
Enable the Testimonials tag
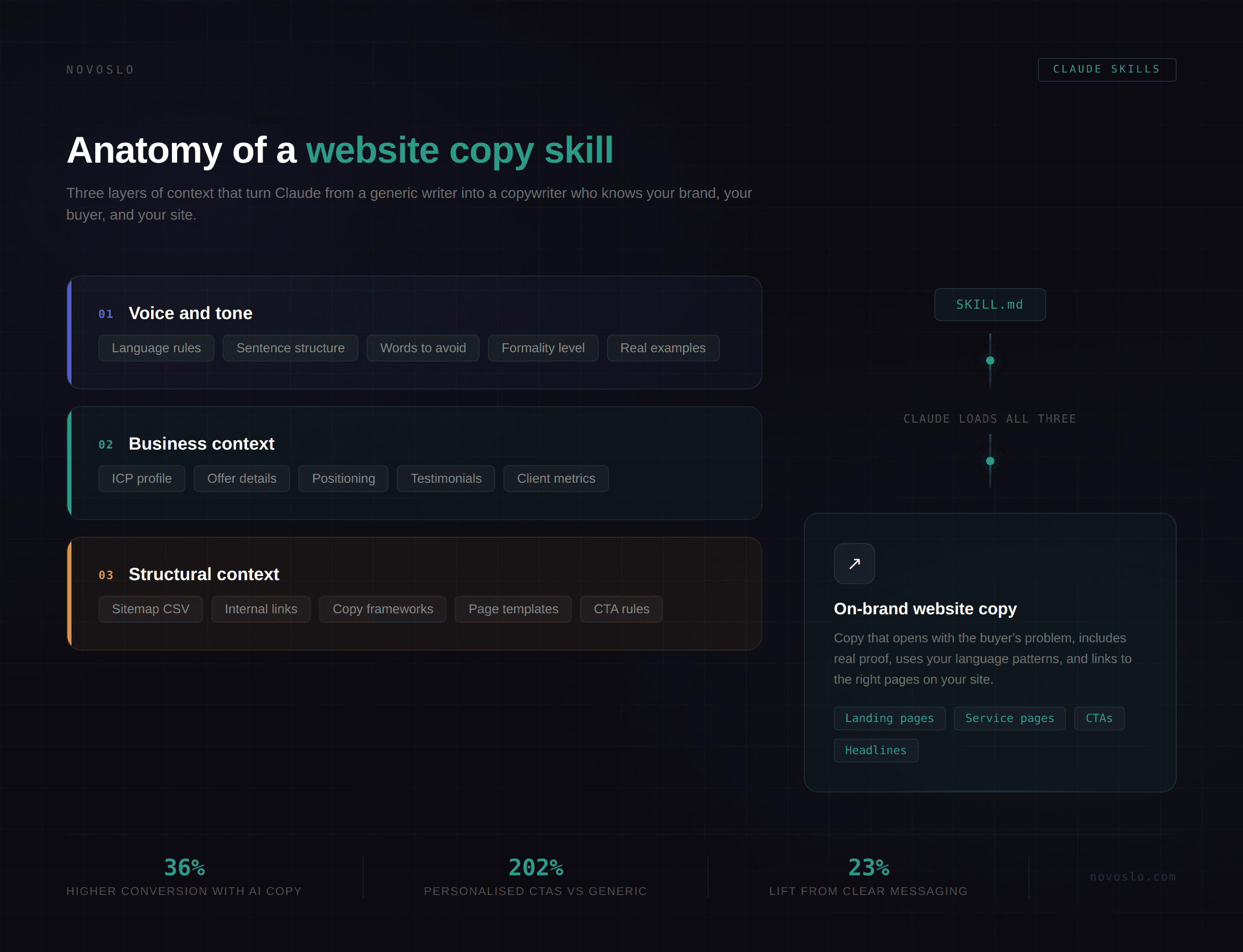[x=445, y=478]
